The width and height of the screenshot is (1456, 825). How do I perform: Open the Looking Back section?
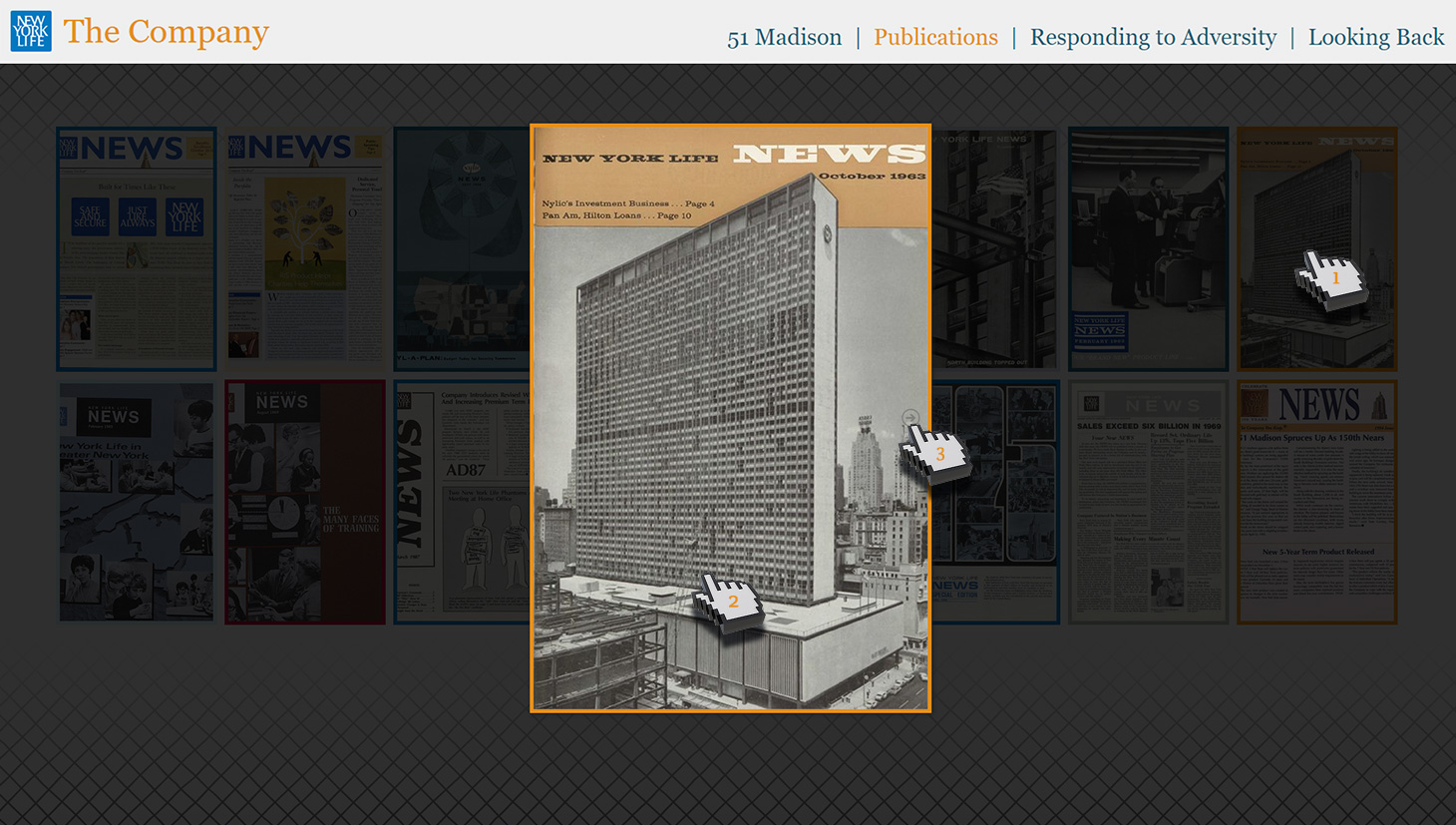[x=1375, y=37]
